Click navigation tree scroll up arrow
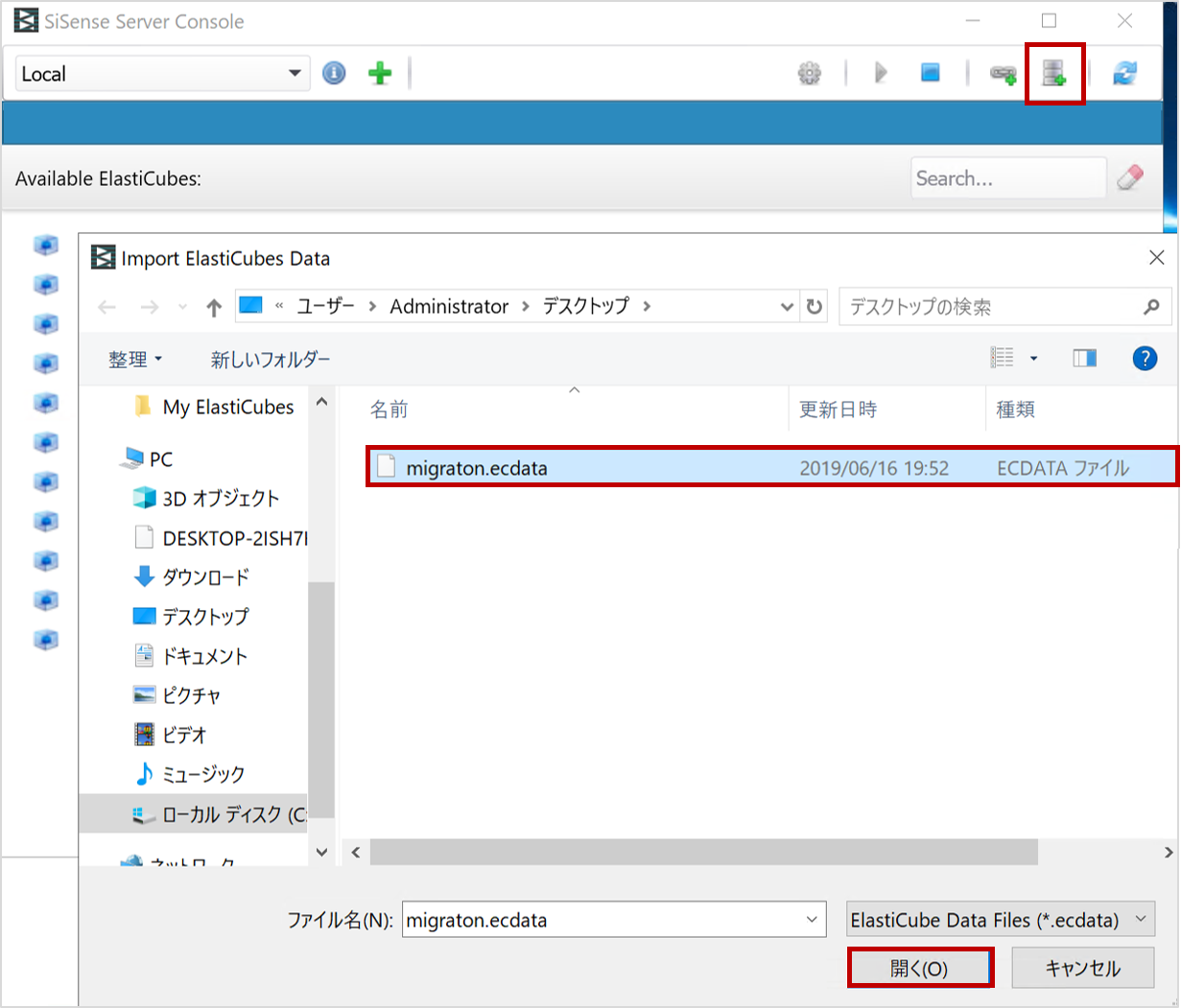The image size is (1181, 1008). (x=321, y=402)
